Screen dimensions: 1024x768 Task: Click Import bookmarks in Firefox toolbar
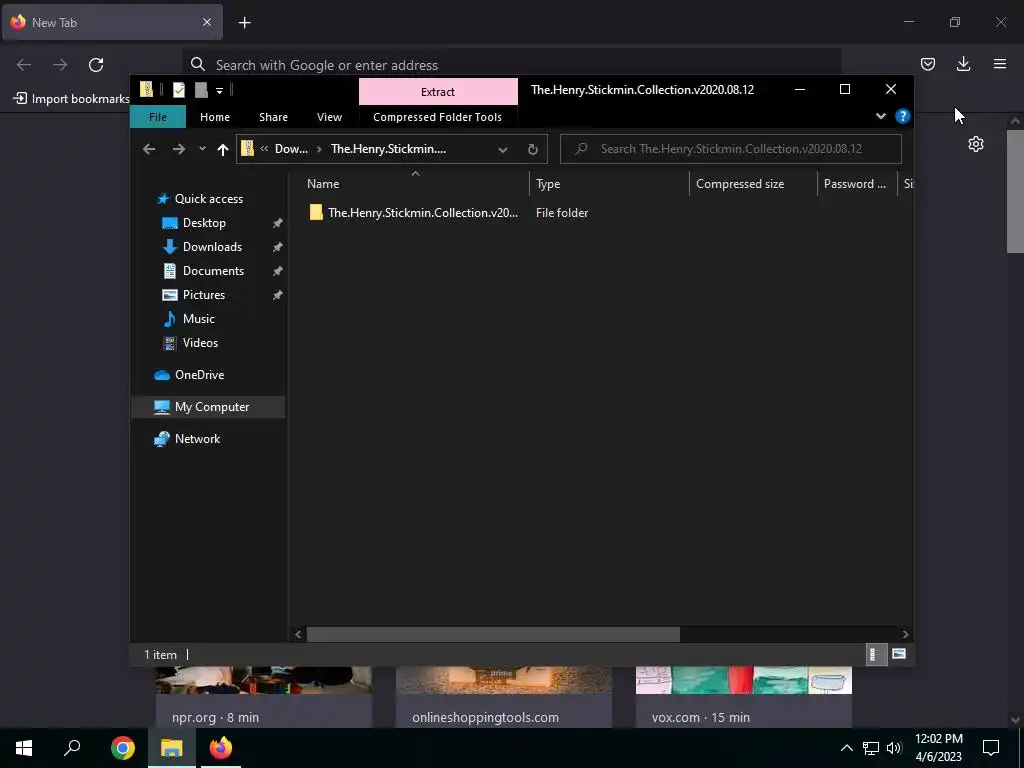(x=71, y=99)
